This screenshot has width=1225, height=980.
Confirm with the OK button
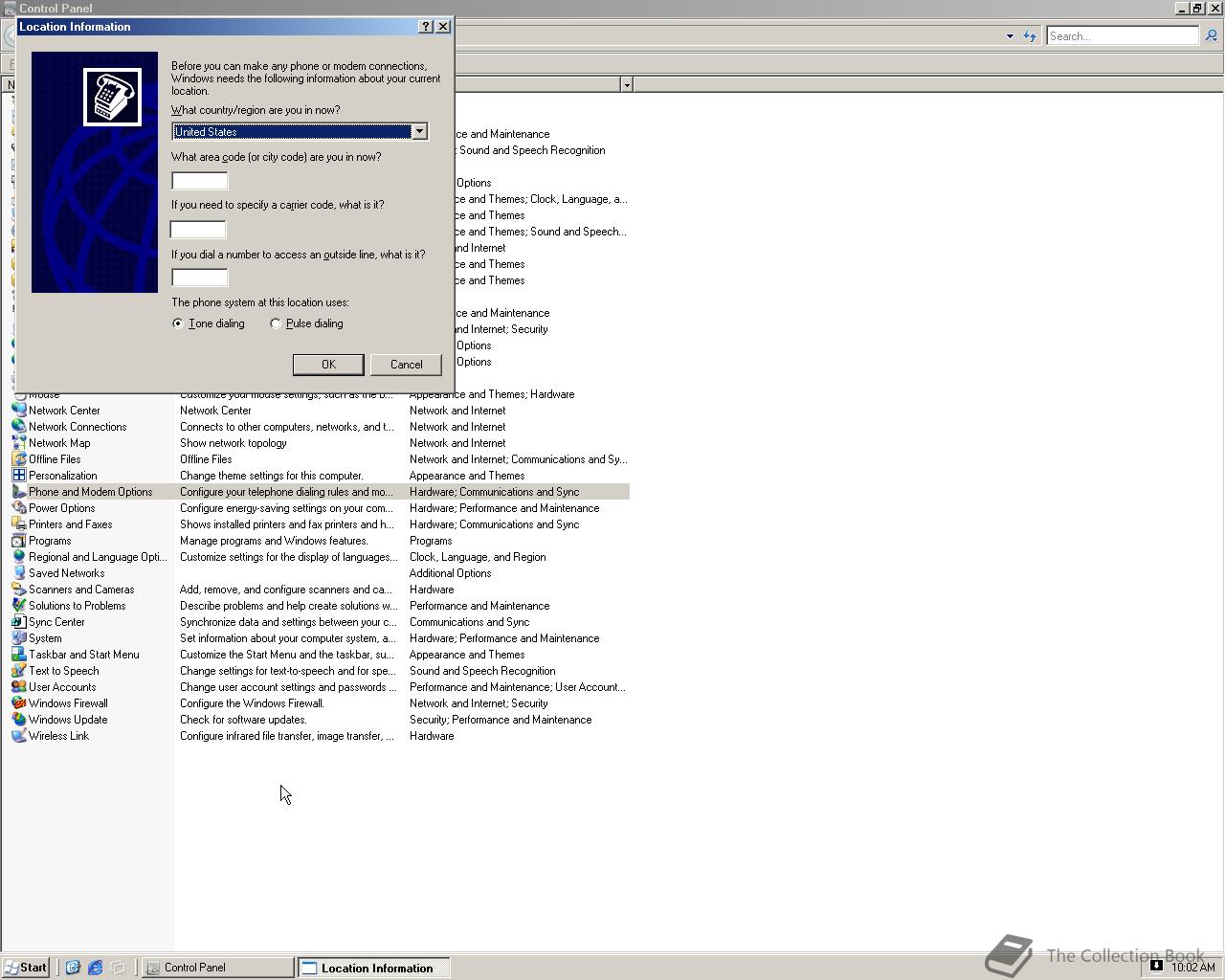(328, 365)
